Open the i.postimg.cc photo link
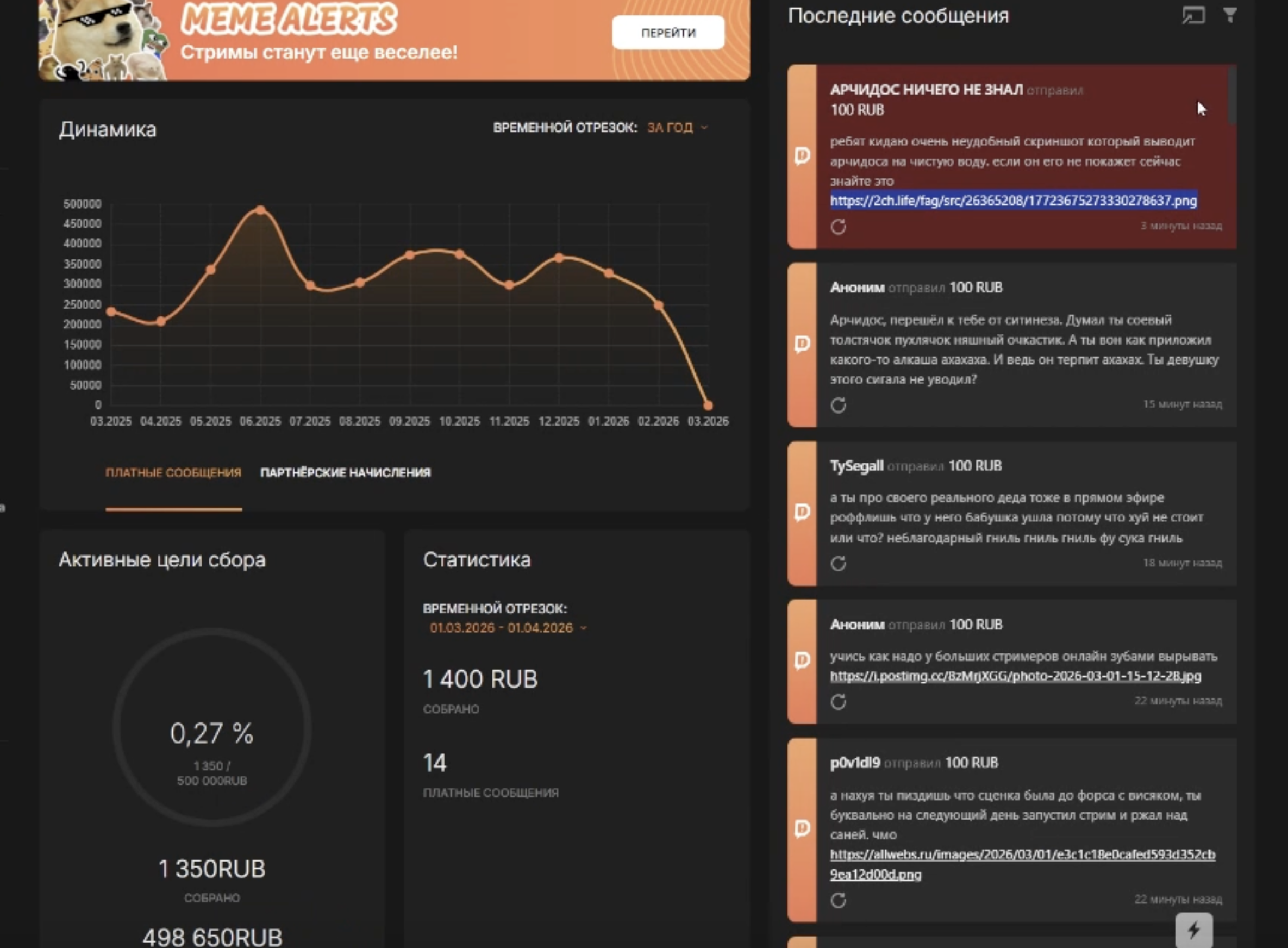 [x=1015, y=676]
